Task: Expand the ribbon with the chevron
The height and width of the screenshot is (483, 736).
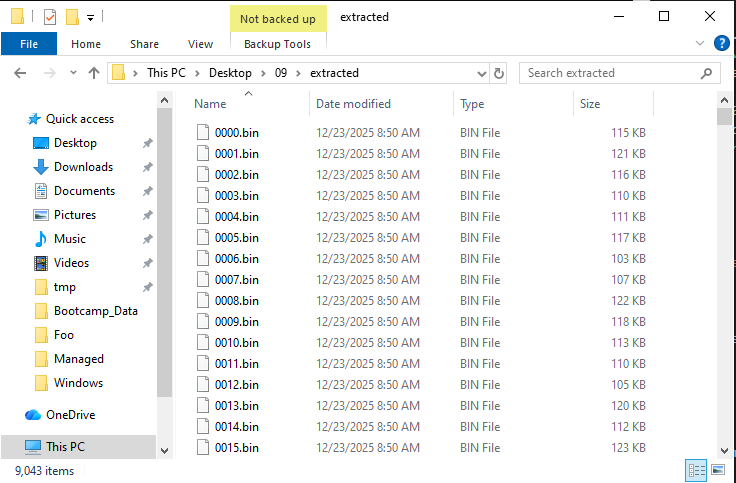Action: point(701,43)
